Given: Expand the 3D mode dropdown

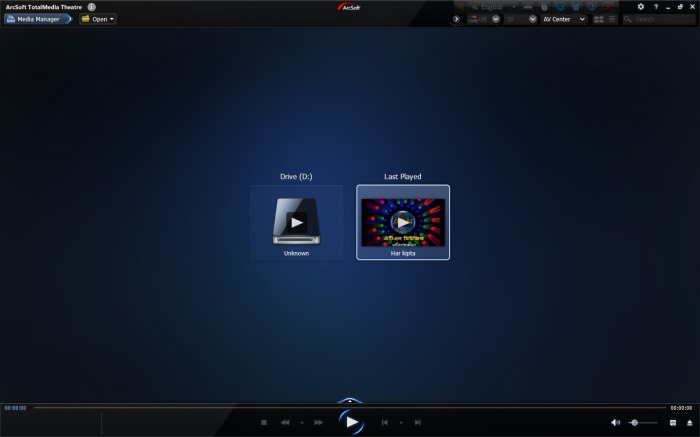Looking at the screenshot, I should point(532,19).
